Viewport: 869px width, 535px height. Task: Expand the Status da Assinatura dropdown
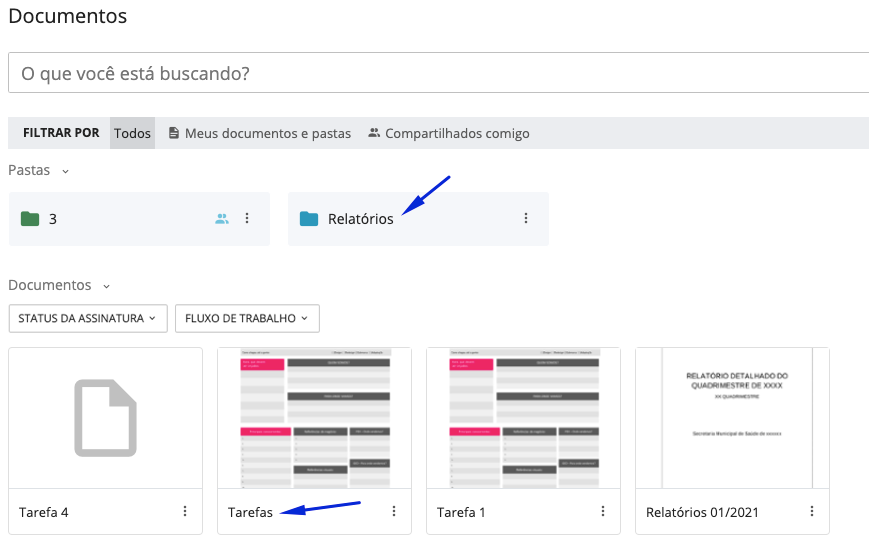(87, 318)
